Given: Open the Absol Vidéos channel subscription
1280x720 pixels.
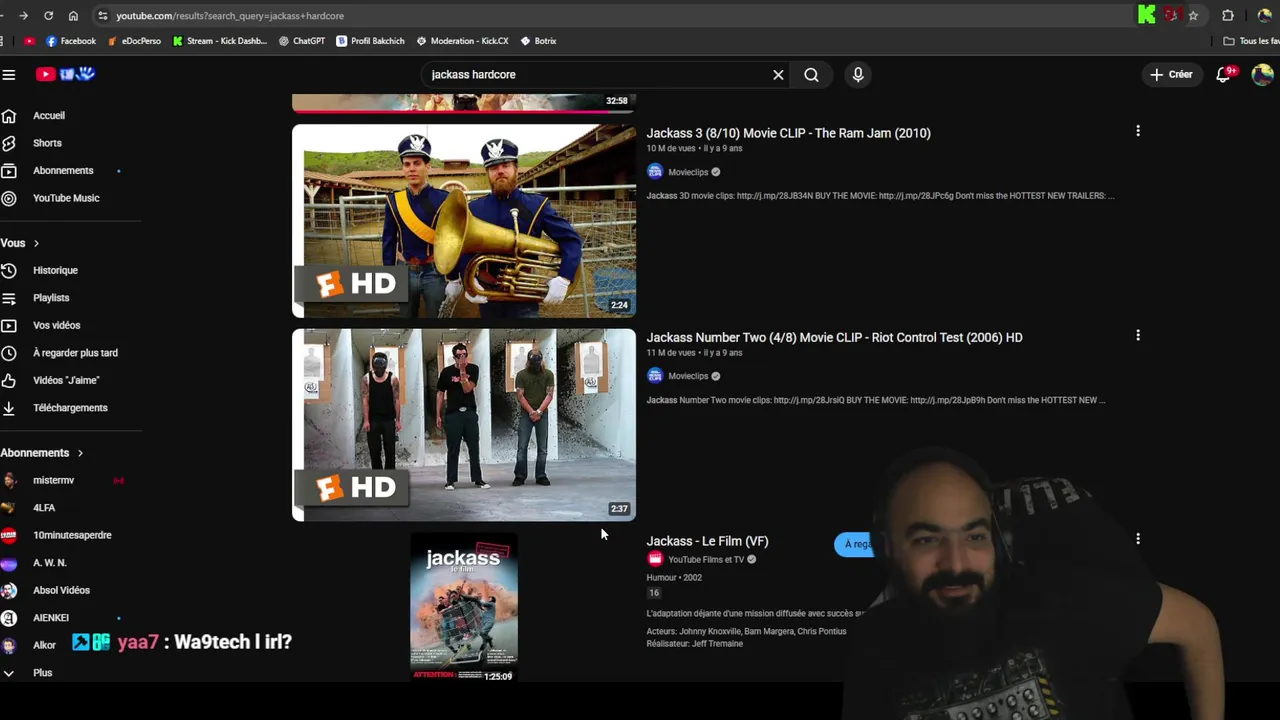Looking at the screenshot, I should coord(61,590).
